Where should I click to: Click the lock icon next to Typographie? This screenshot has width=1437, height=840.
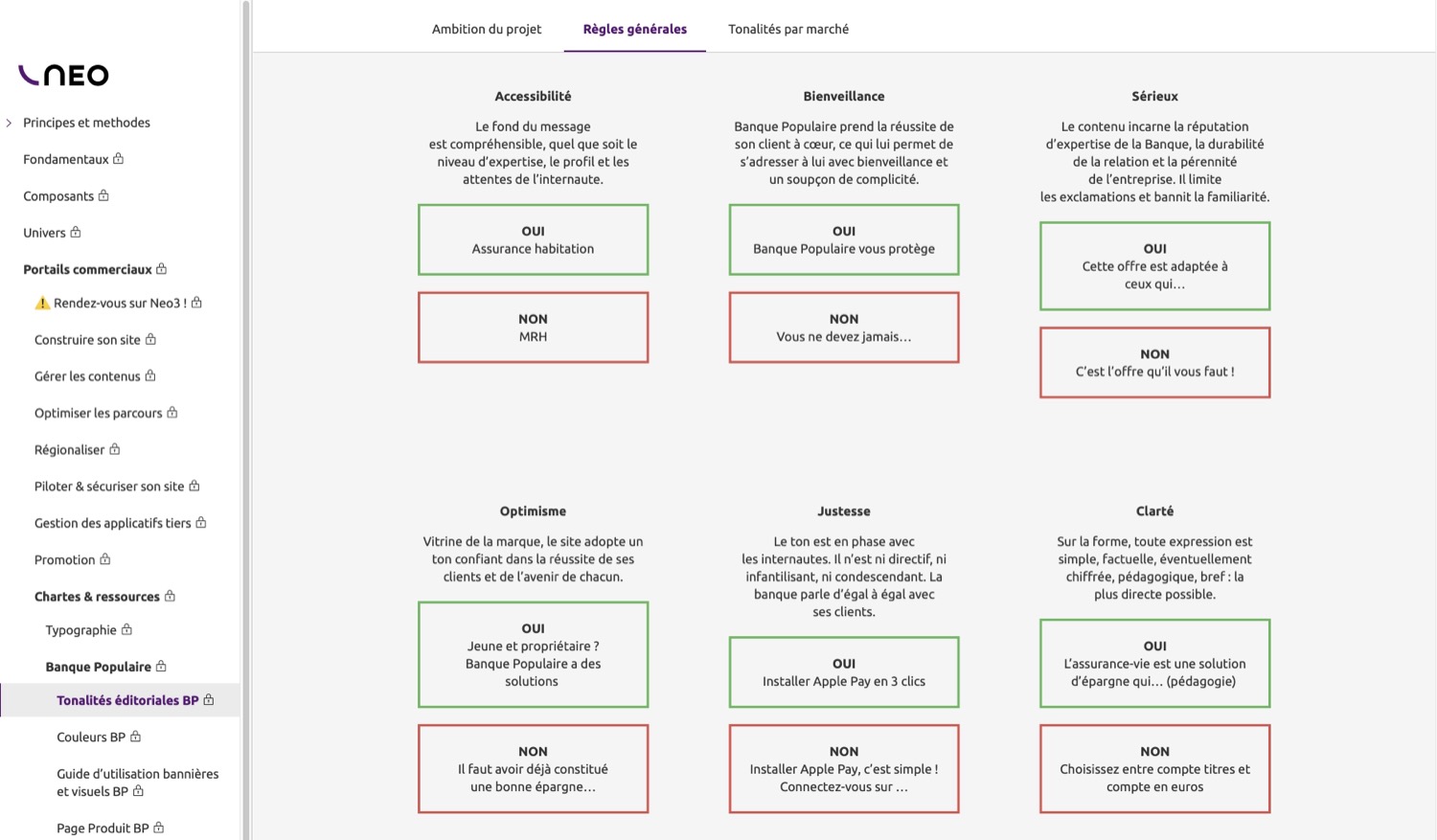(126, 629)
